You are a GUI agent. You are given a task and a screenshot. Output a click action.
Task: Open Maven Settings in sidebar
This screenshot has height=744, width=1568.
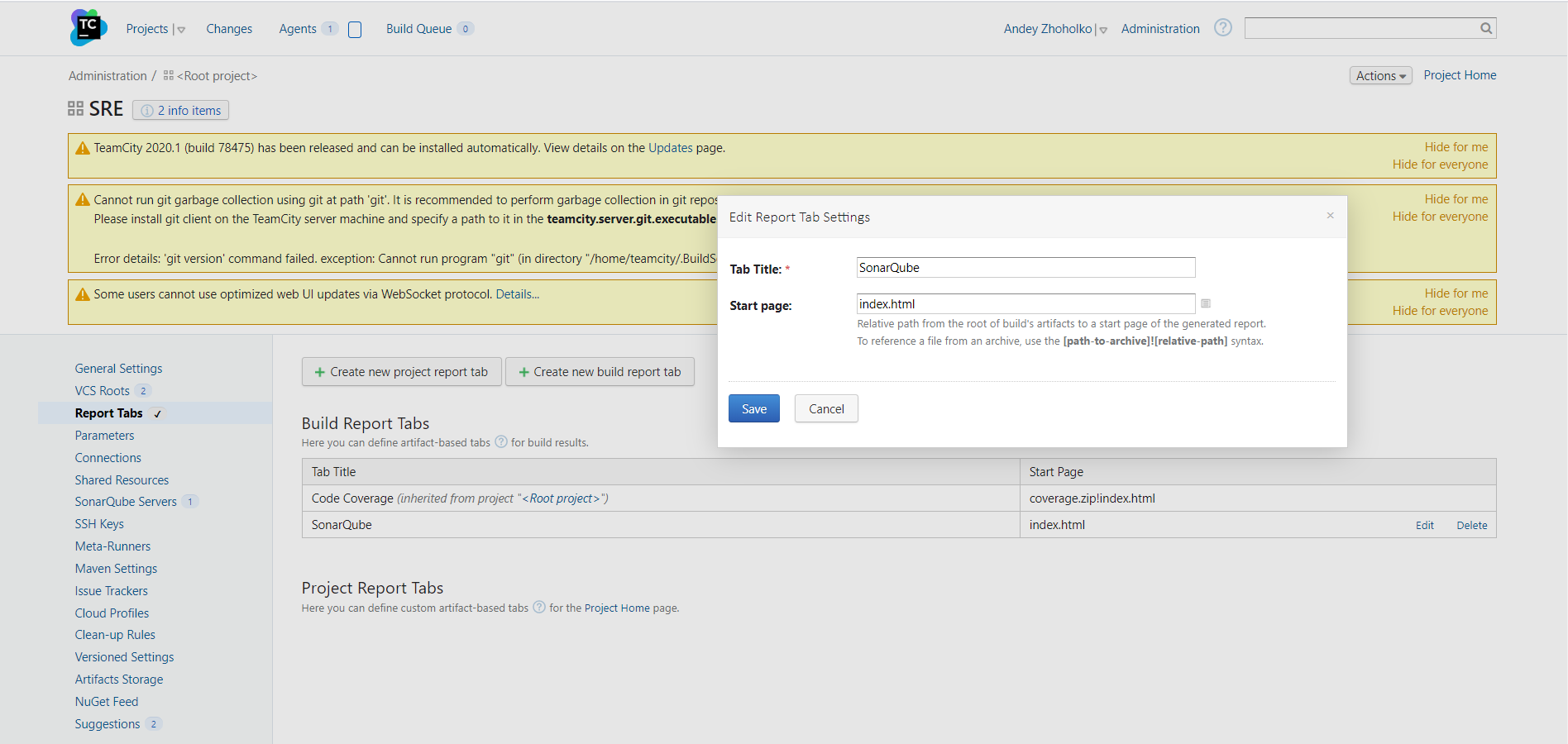pyautogui.click(x=116, y=569)
